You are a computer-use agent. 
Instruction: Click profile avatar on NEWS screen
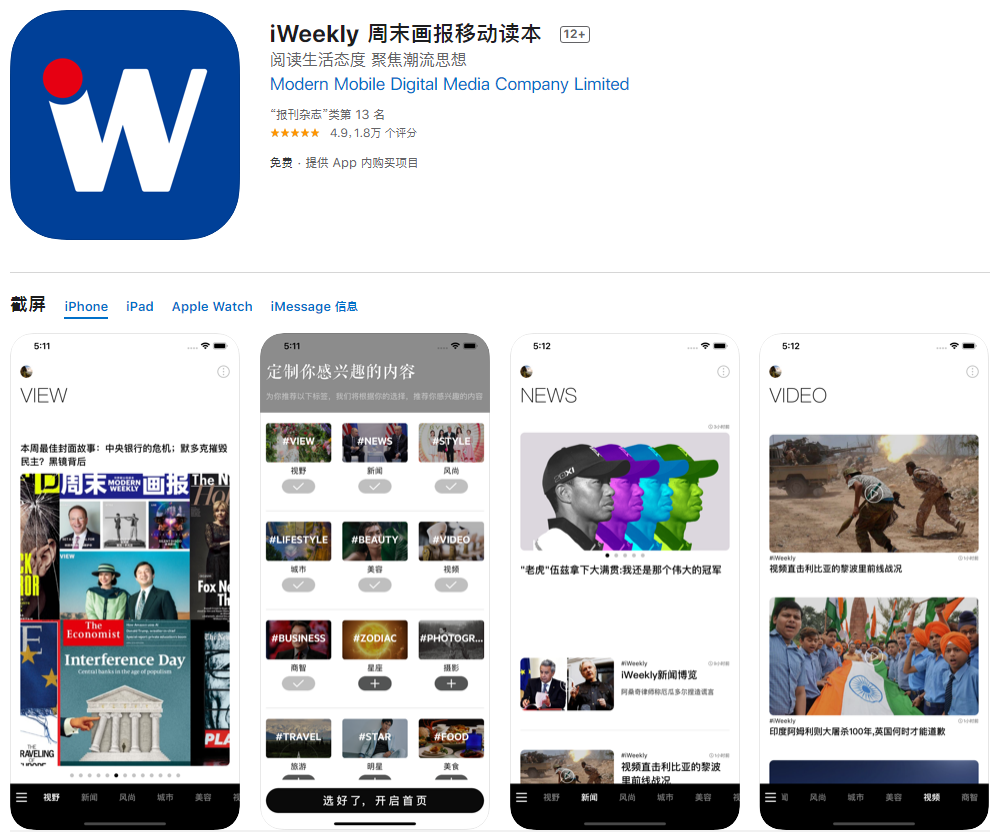pos(526,372)
